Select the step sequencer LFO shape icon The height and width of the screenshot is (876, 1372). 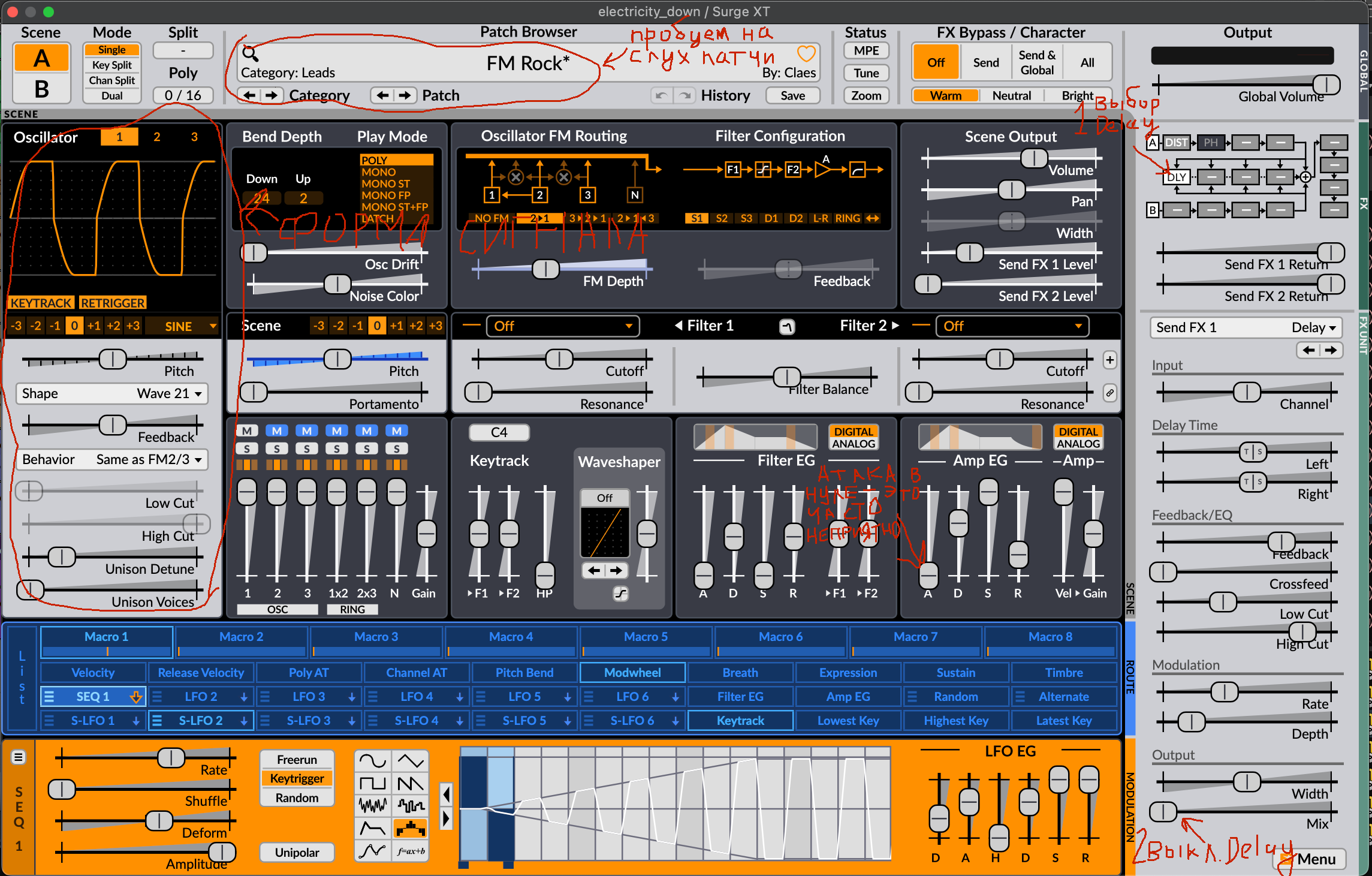(x=411, y=829)
